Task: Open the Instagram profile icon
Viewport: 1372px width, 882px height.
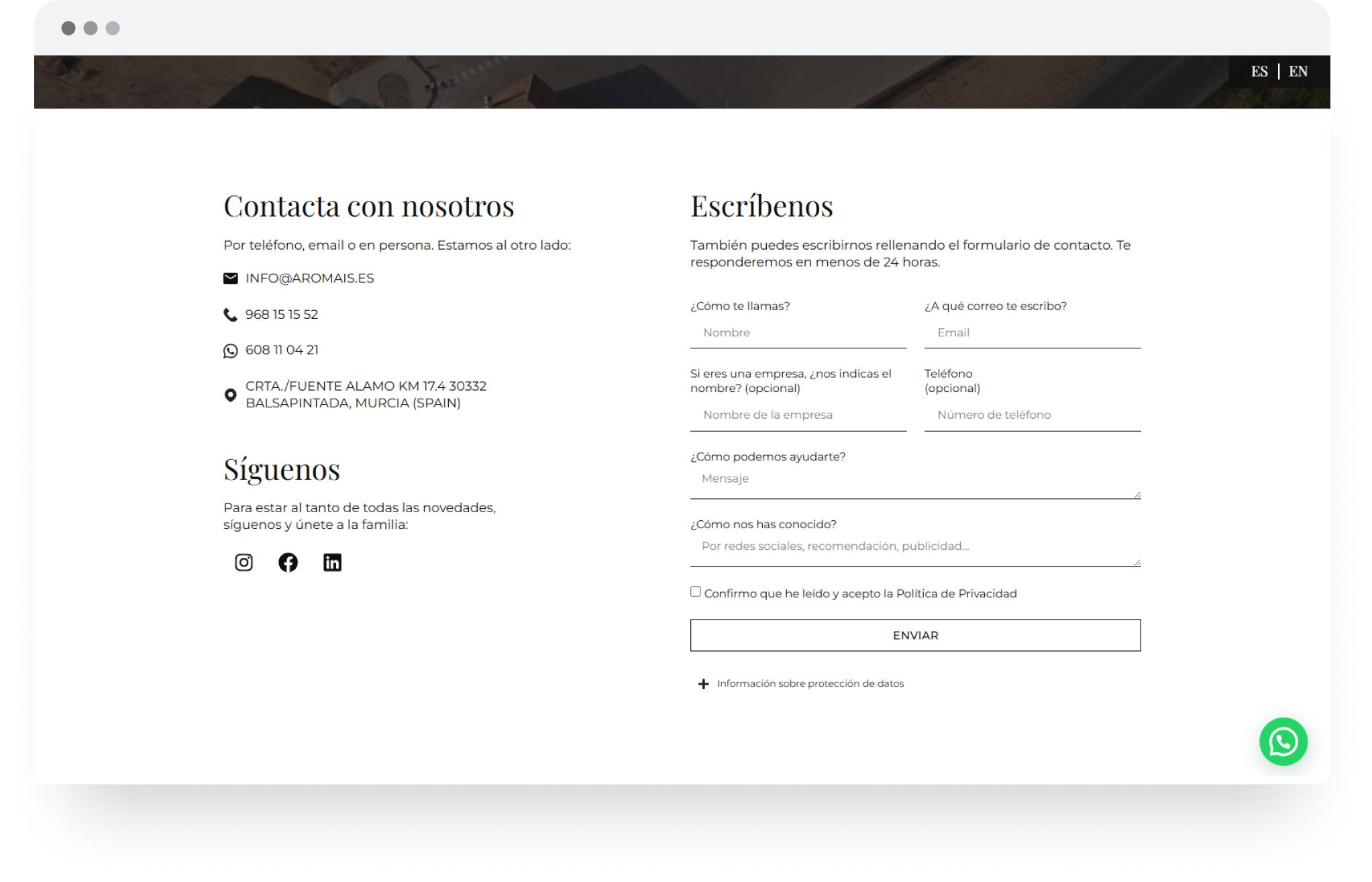Action: pyautogui.click(x=244, y=562)
